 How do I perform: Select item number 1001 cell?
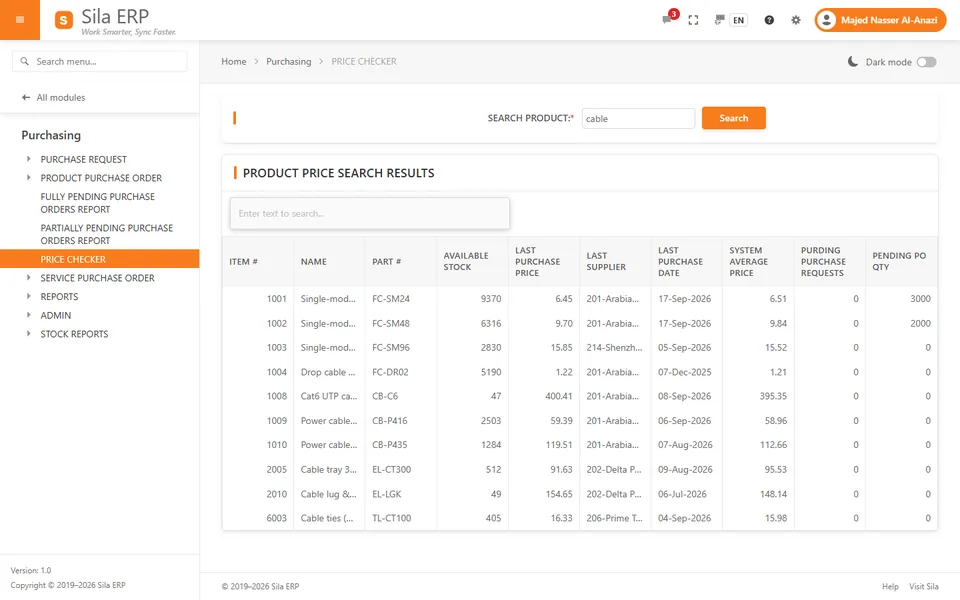point(258,299)
